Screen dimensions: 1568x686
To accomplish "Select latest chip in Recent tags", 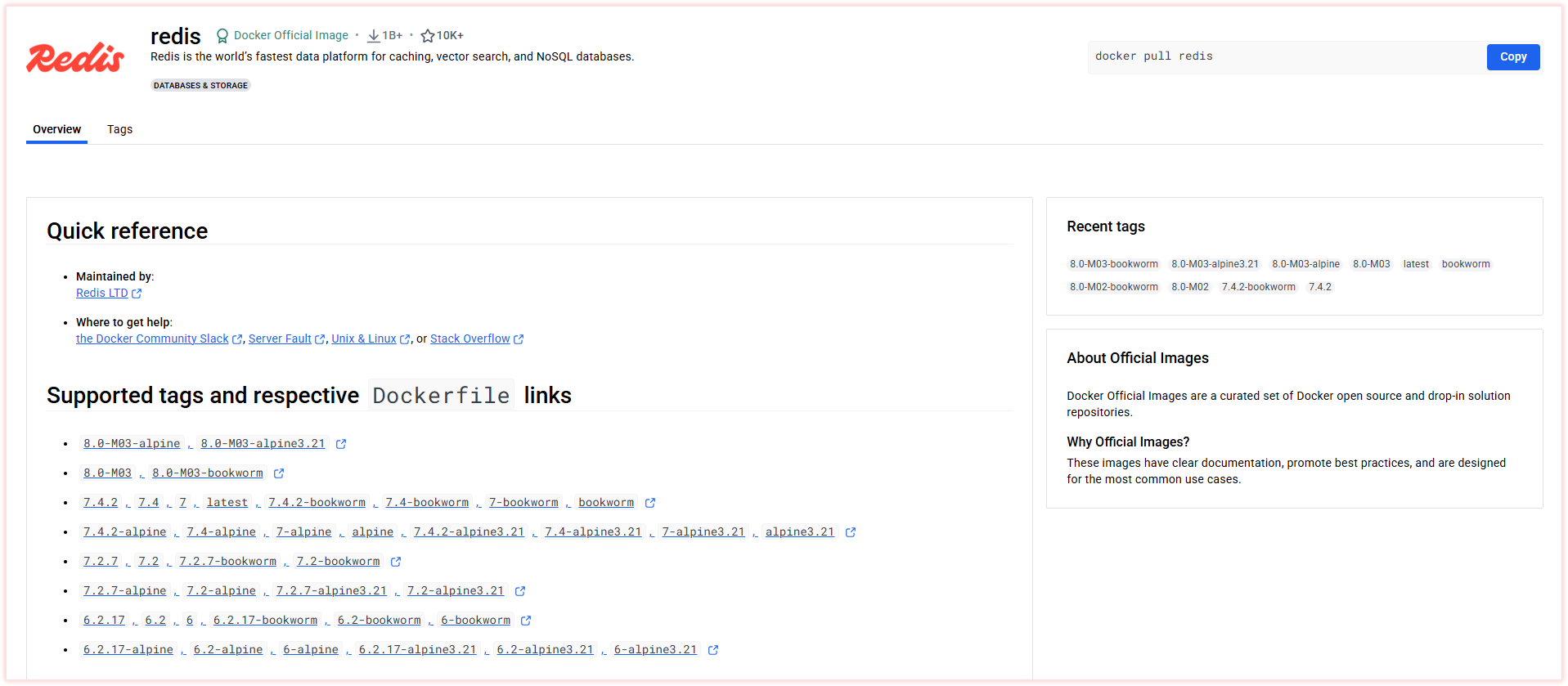I will (x=1416, y=264).
